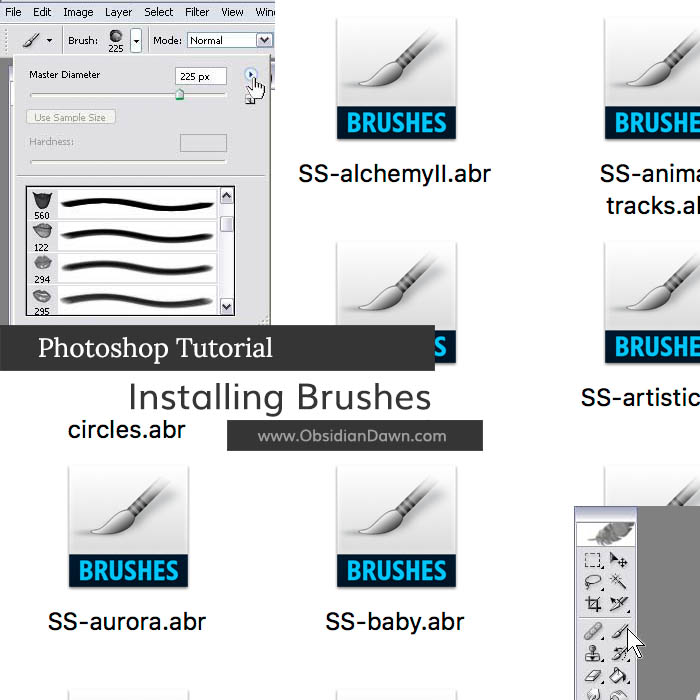Open the tool preset picker arrow

[x=49, y=41]
